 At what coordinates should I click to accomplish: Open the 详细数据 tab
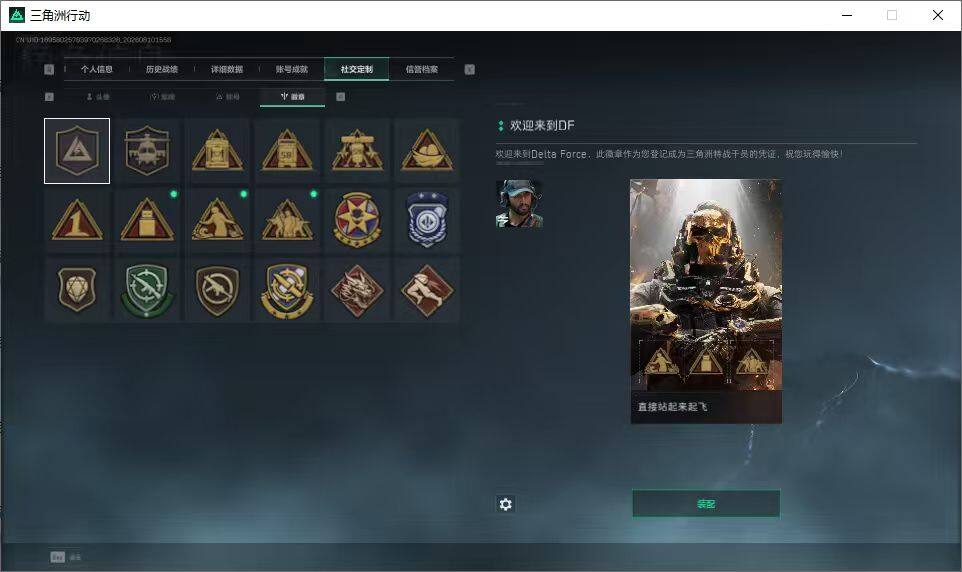[x=227, y=69]
